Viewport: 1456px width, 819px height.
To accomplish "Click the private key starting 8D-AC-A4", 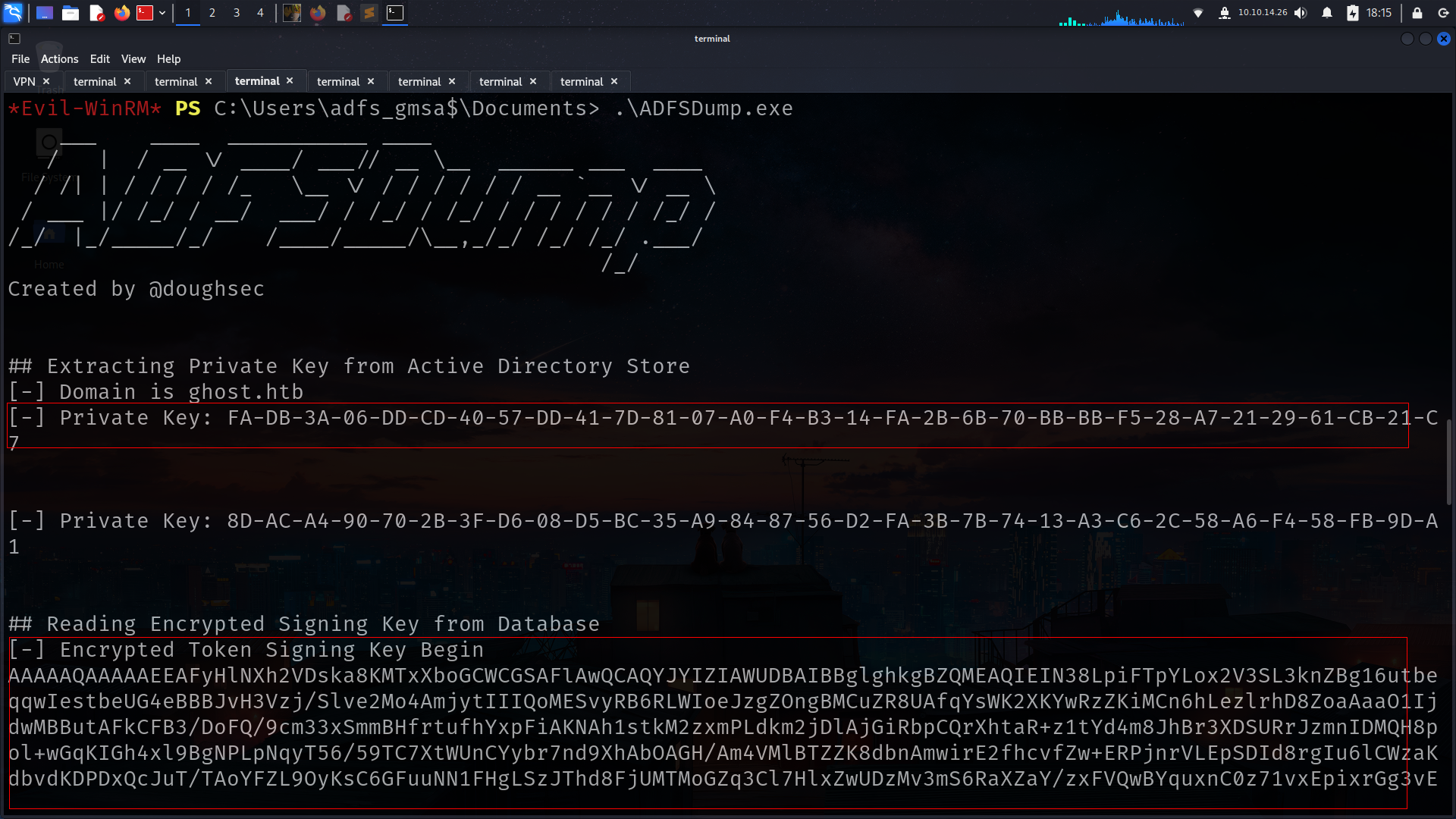I will [x=833, y=521].
